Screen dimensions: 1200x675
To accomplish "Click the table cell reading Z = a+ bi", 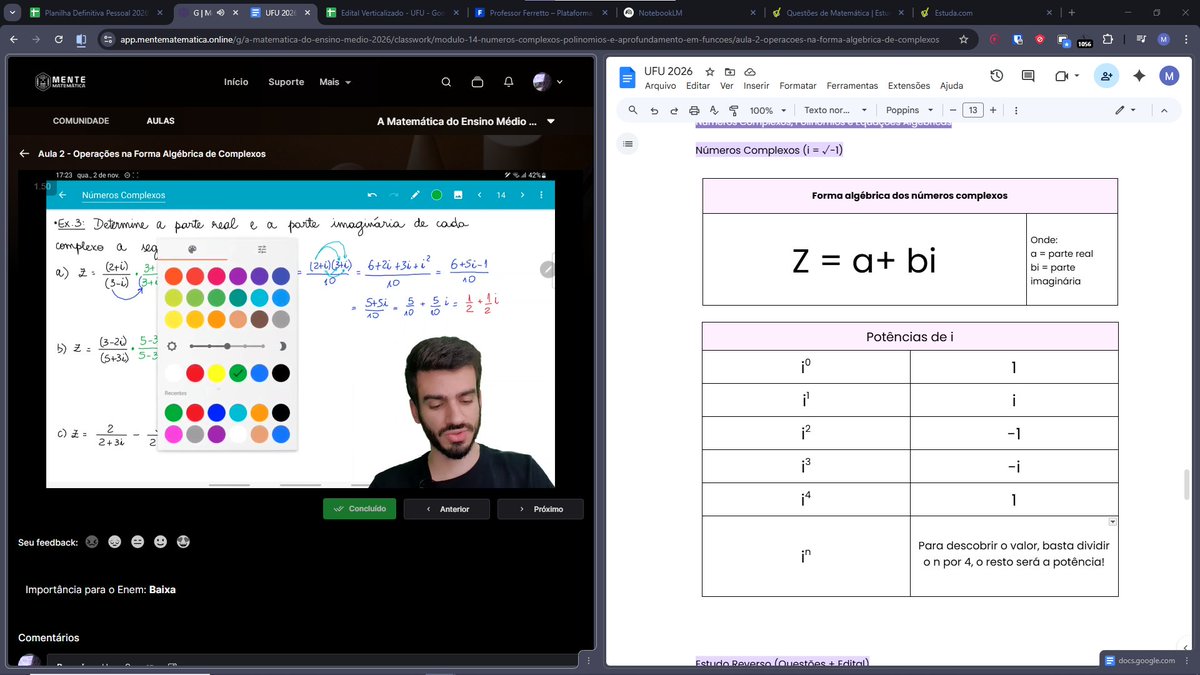I will 864,260.
